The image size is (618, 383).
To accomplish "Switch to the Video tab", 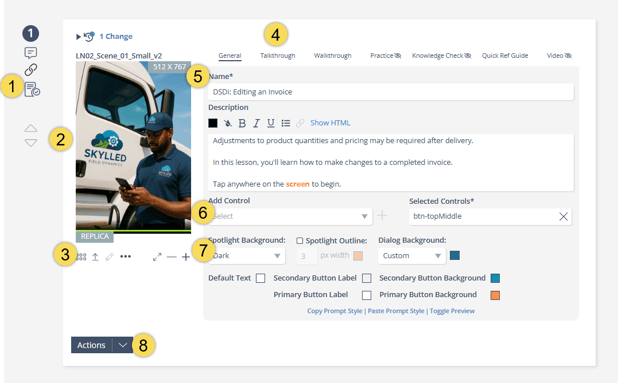I will click(x=559, y=56).
